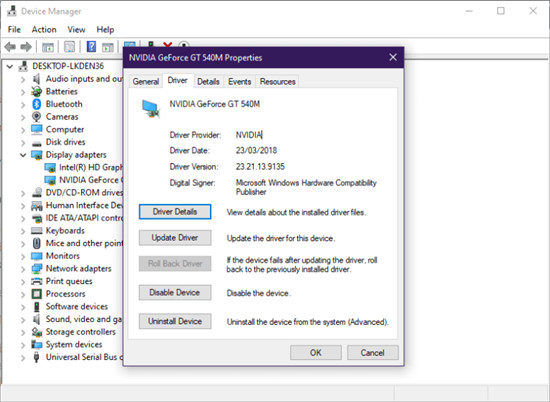Screen dimensions: 550x402
Task: Switch to the Events tab
Action: (x=240, y=81)
